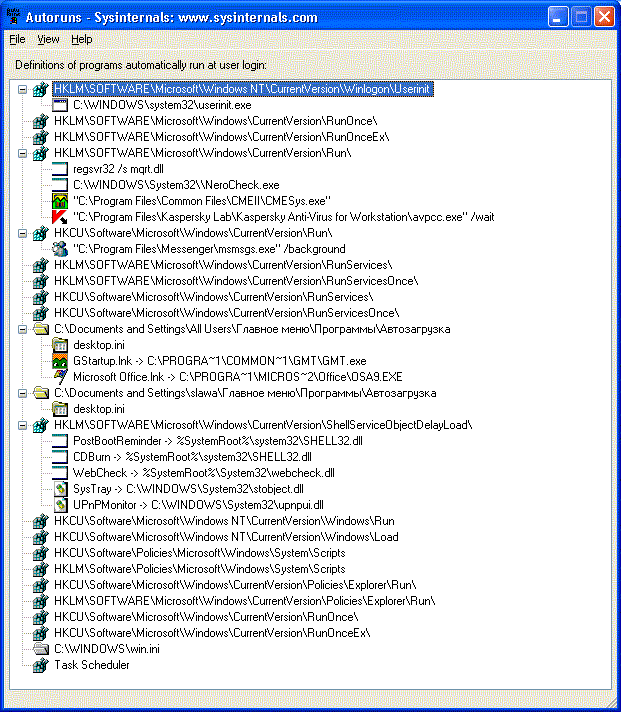Select the NeroCheck.exe entry
Image resolution: width=621 pixels, height=712 pixels.
click(176, 185)
